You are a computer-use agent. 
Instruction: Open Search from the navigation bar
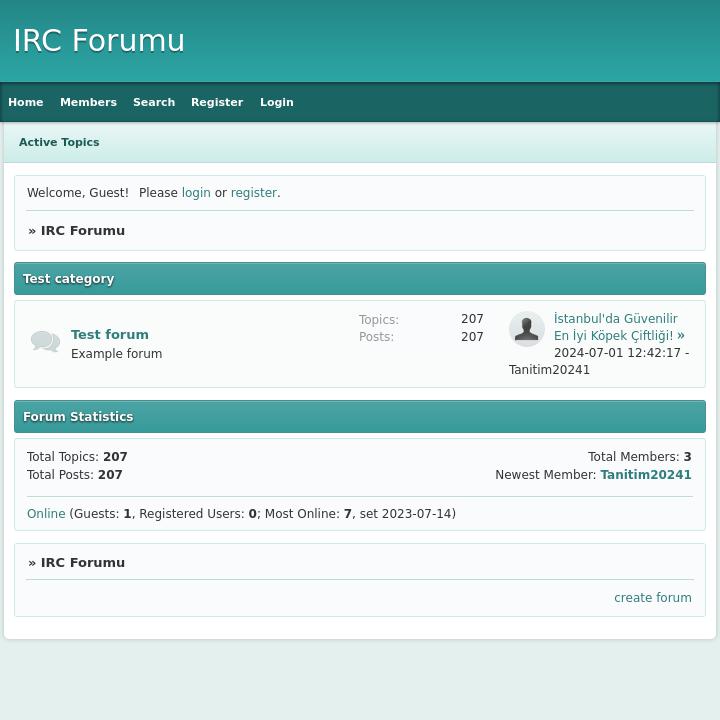[154, 102]
